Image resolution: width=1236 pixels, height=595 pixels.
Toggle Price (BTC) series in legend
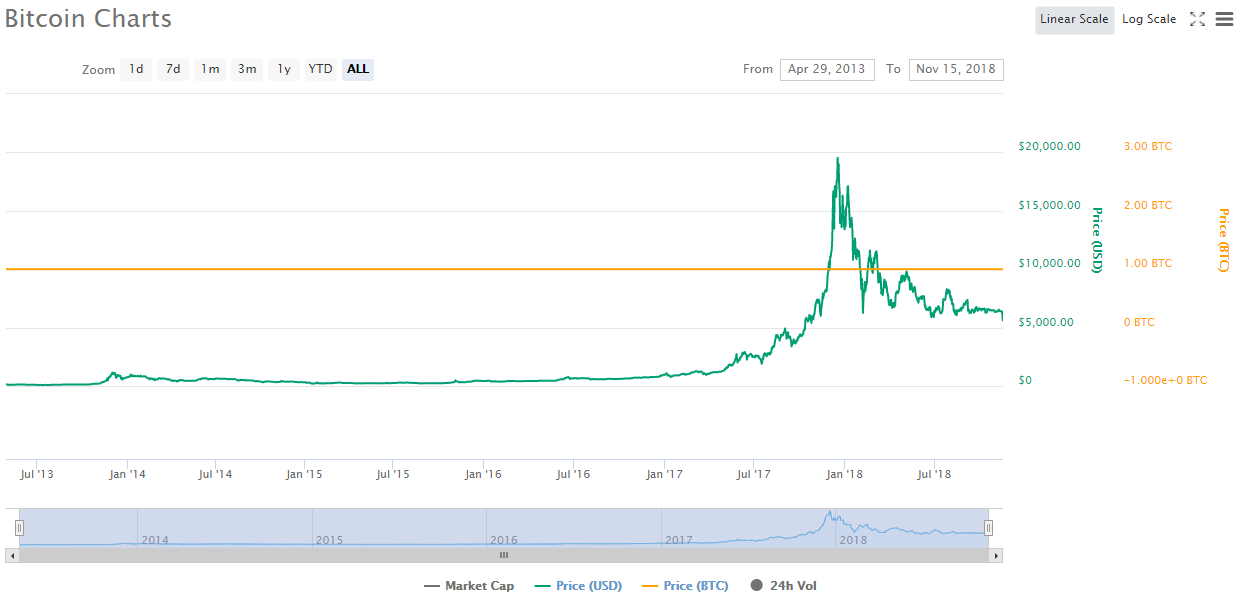(x=685, y=586)
